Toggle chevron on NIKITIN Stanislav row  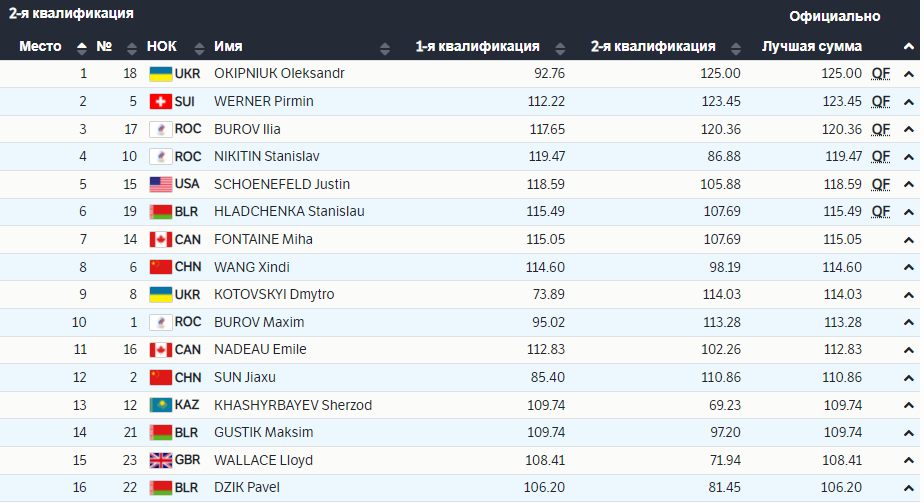tap(908, 157)
